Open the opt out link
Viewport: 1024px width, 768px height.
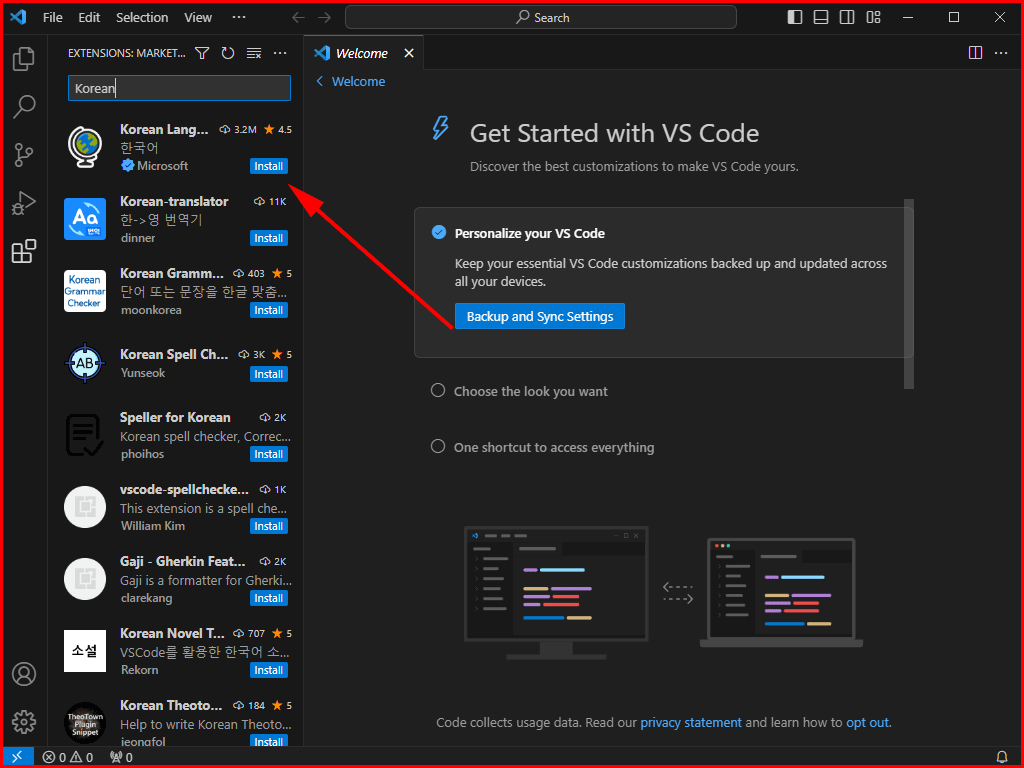click(867, 722)
